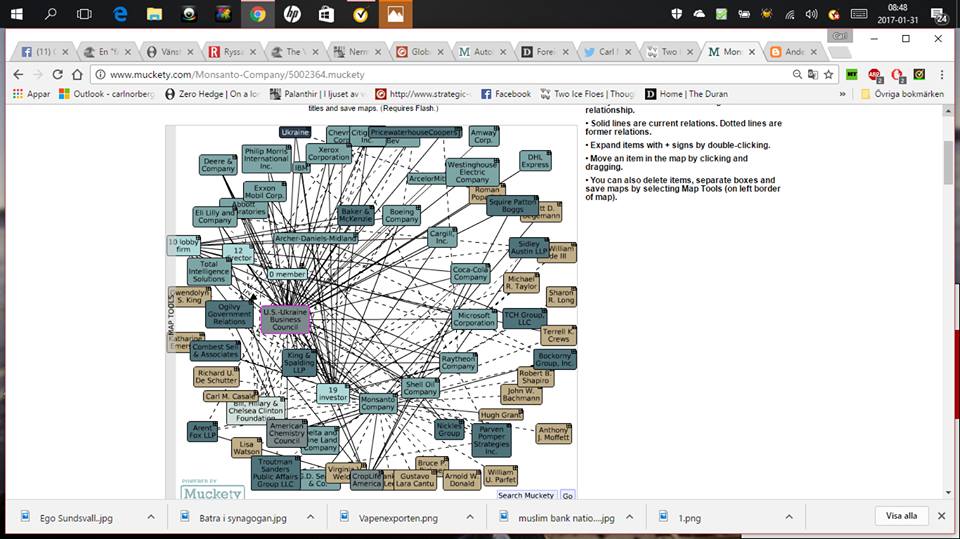The height and width of the screenshot is (539, 960).
Task: Expand the "19 investor" node
Action: pos(333,393)
